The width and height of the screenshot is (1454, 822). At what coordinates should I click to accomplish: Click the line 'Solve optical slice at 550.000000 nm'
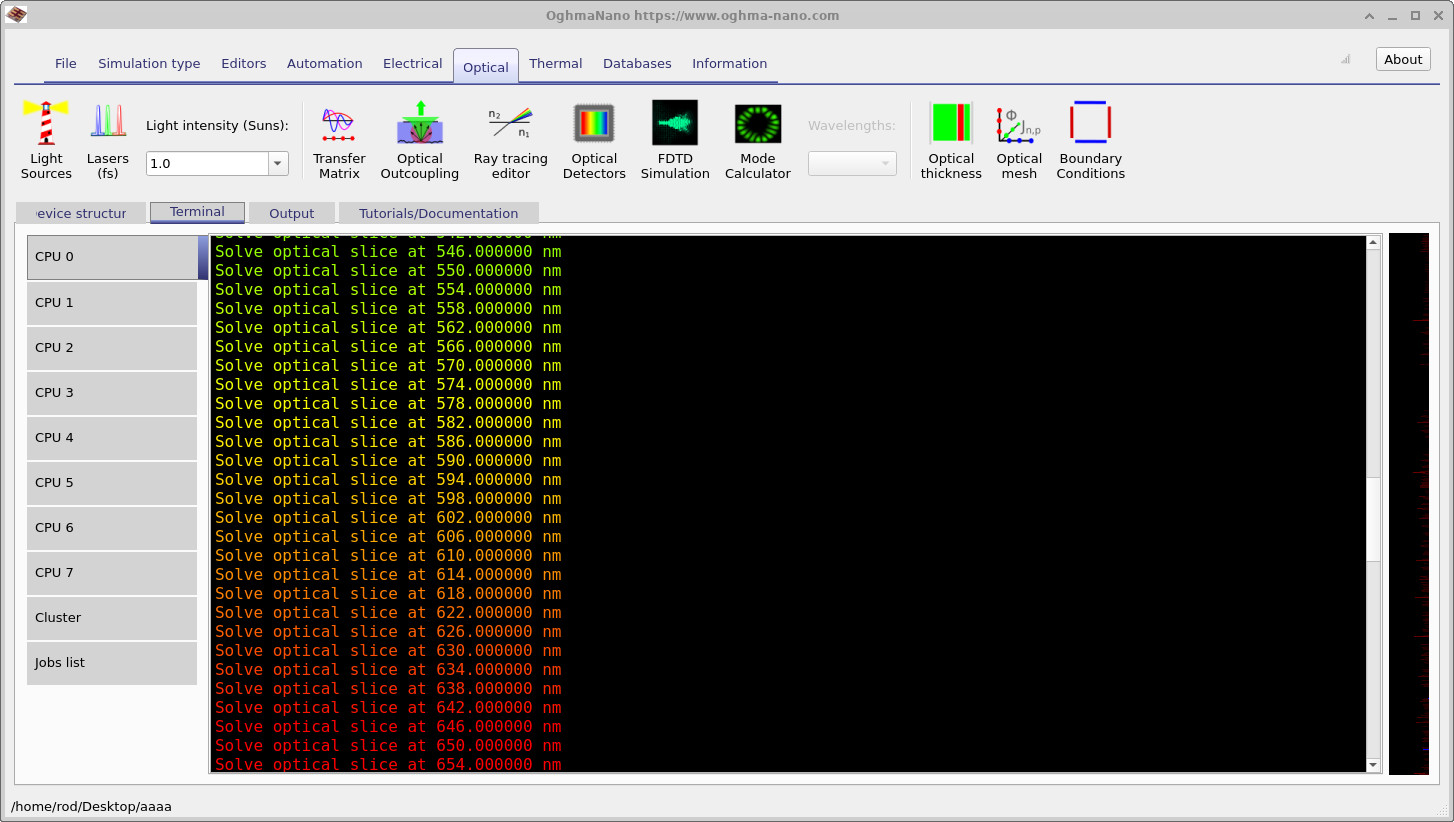[388, 271]
